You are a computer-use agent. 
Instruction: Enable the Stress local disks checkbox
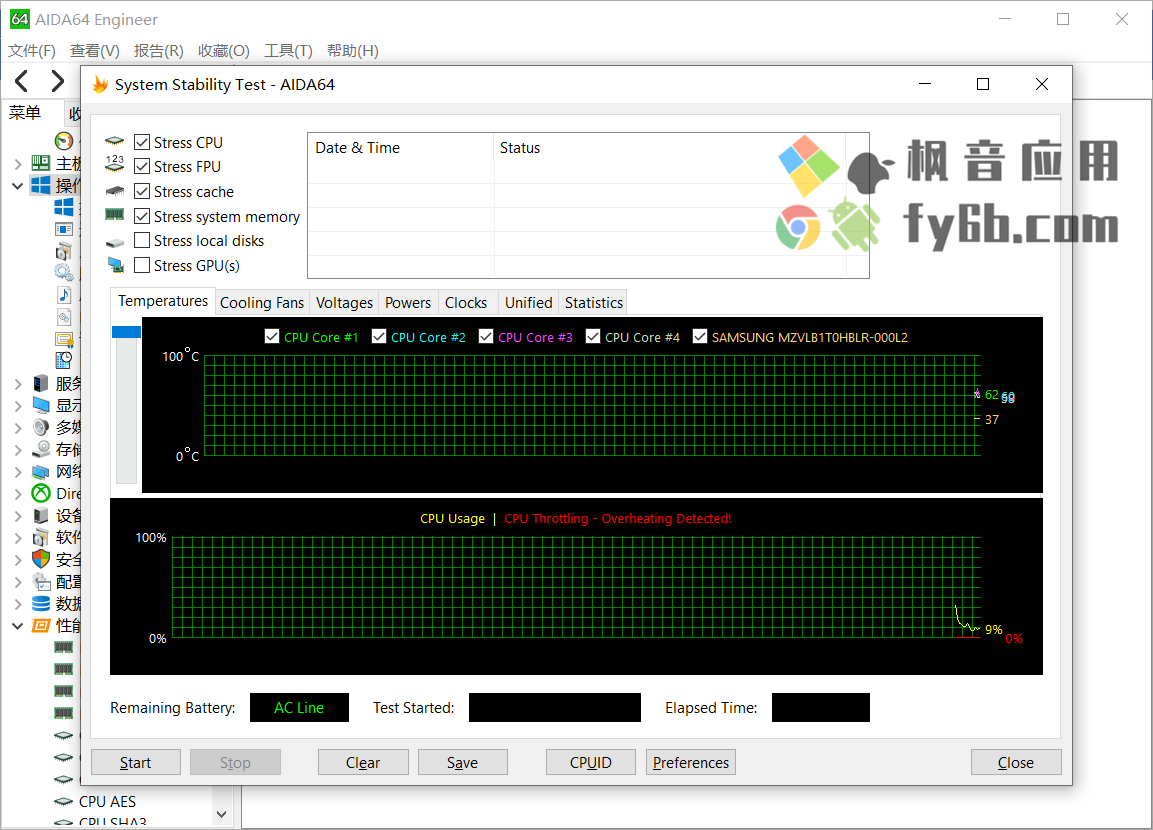[x=142, y=240]
